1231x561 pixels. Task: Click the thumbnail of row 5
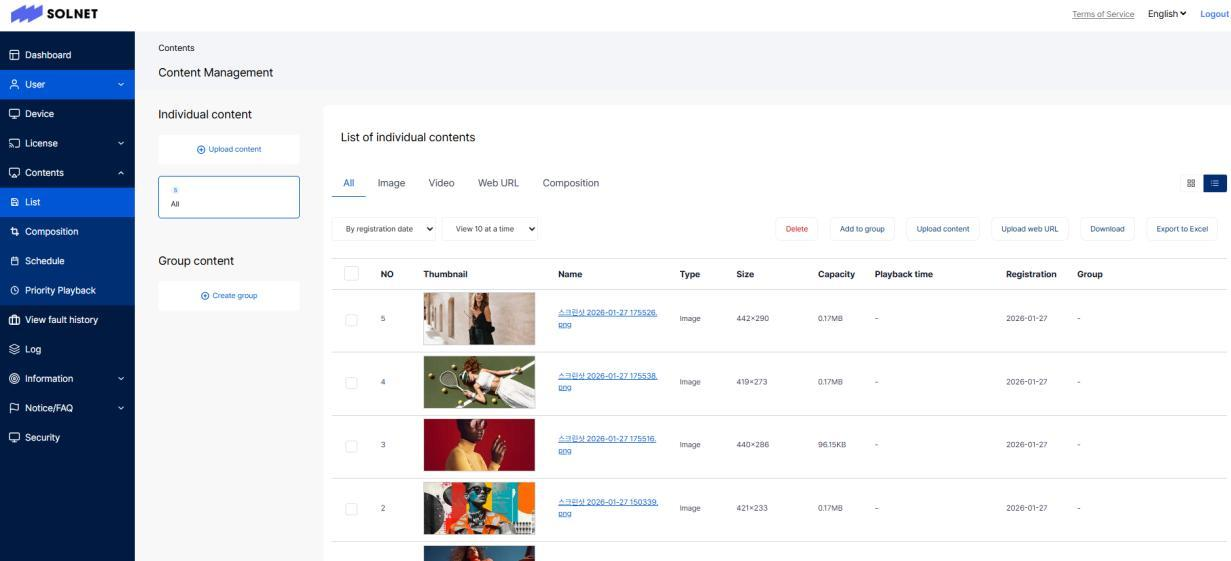pos(479,319)
